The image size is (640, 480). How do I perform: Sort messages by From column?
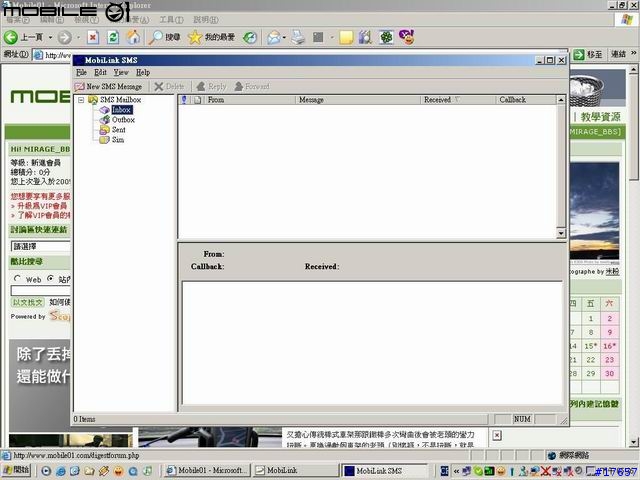pos(250,100)
